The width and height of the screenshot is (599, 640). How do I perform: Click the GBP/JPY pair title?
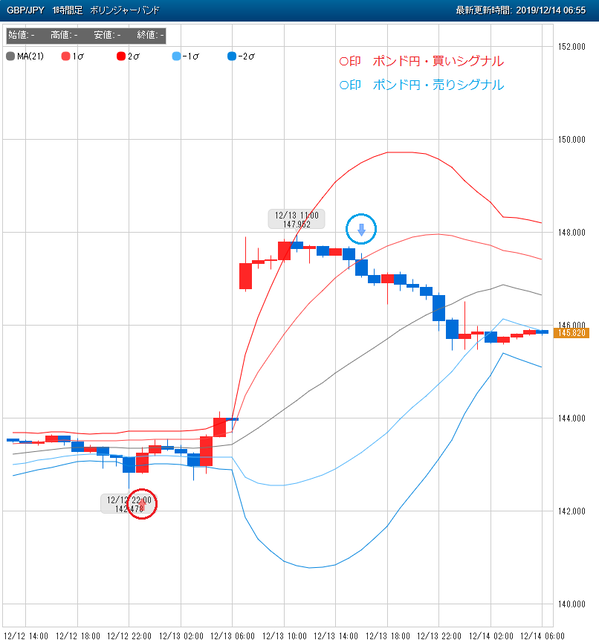click(x=25, y=10)
